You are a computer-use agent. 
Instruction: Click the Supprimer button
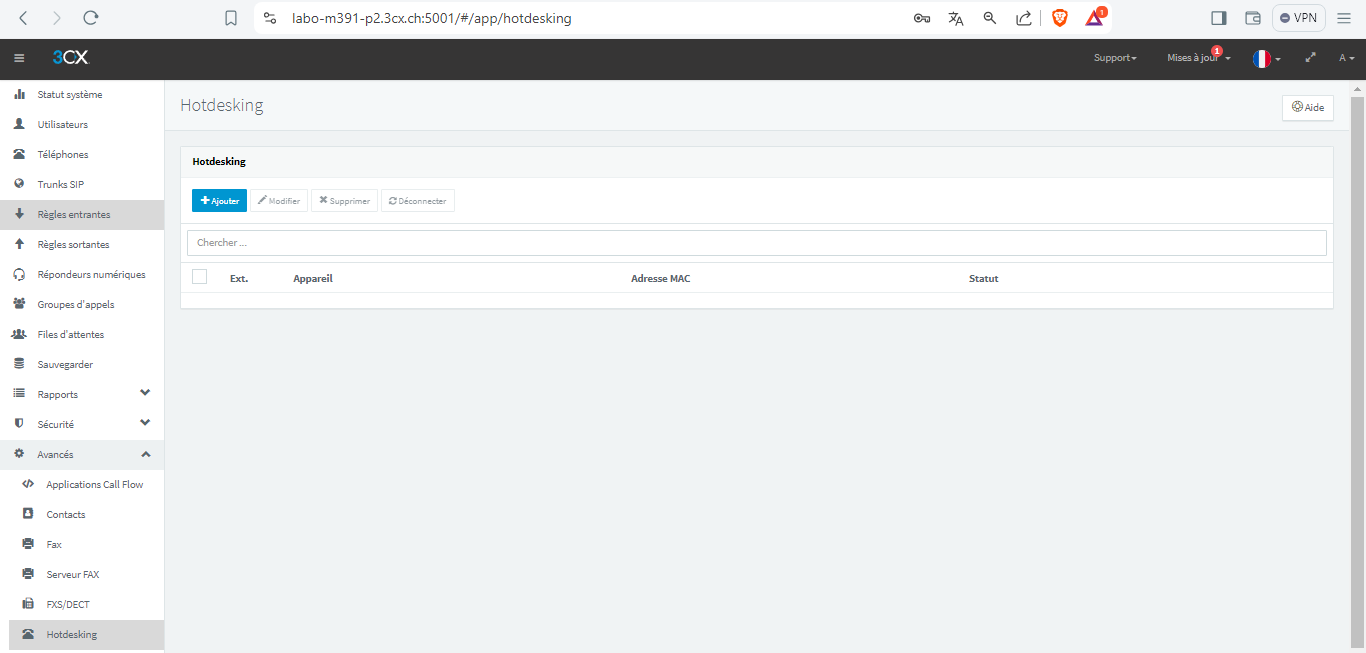point(344,201)
